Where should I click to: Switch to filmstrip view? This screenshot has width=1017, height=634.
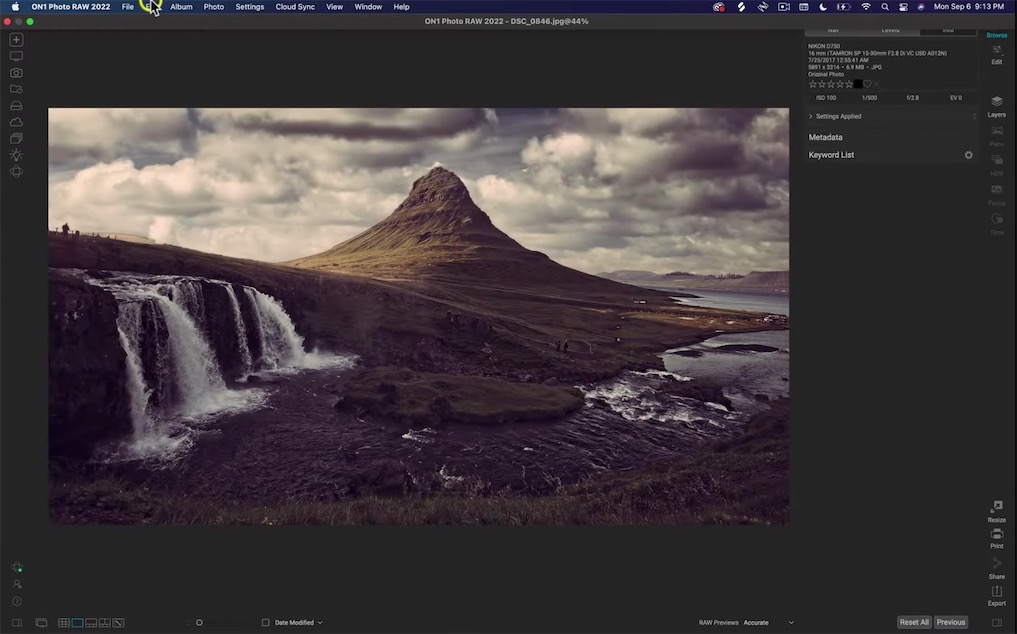(91, 623)
